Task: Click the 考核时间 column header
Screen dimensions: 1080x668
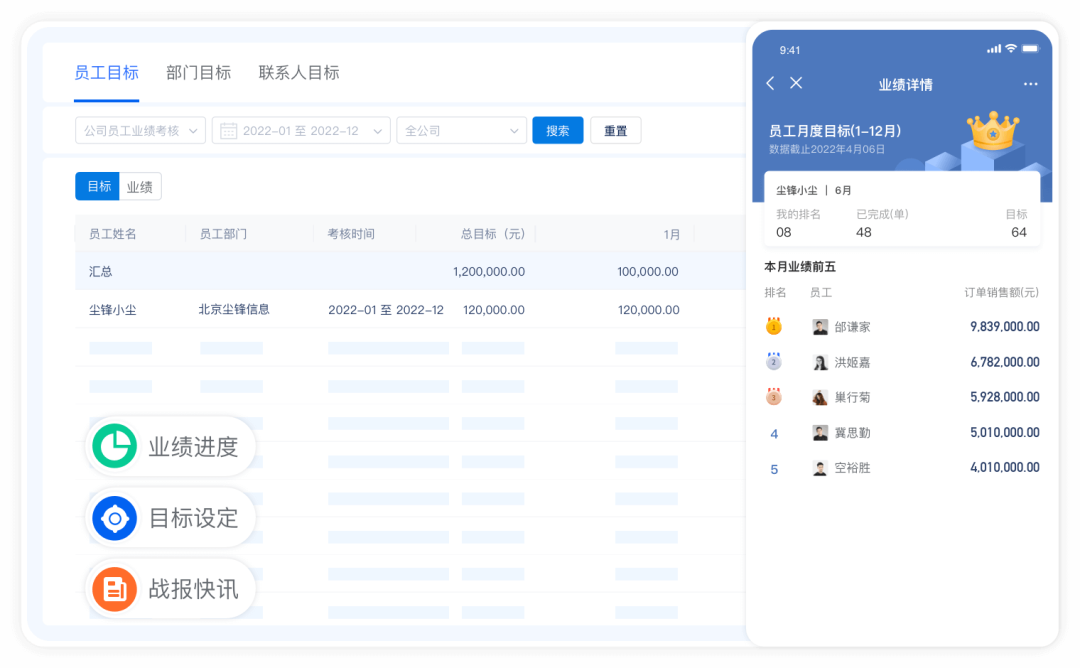Action: tap(351, 234)
